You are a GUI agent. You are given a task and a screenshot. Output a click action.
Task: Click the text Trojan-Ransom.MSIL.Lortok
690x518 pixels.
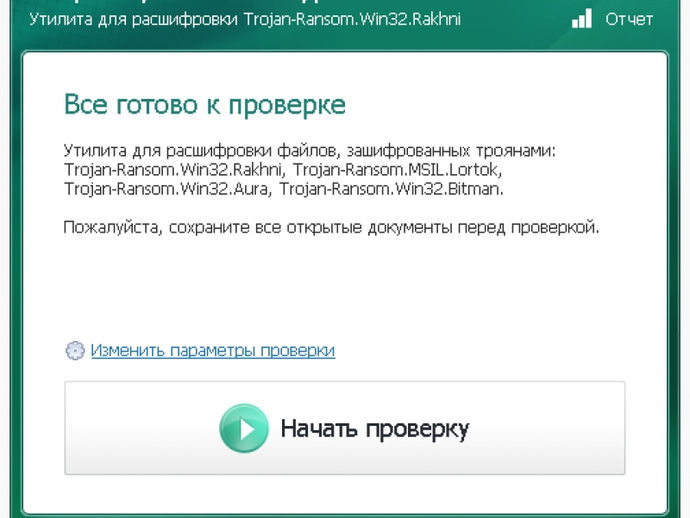point(397,170)
